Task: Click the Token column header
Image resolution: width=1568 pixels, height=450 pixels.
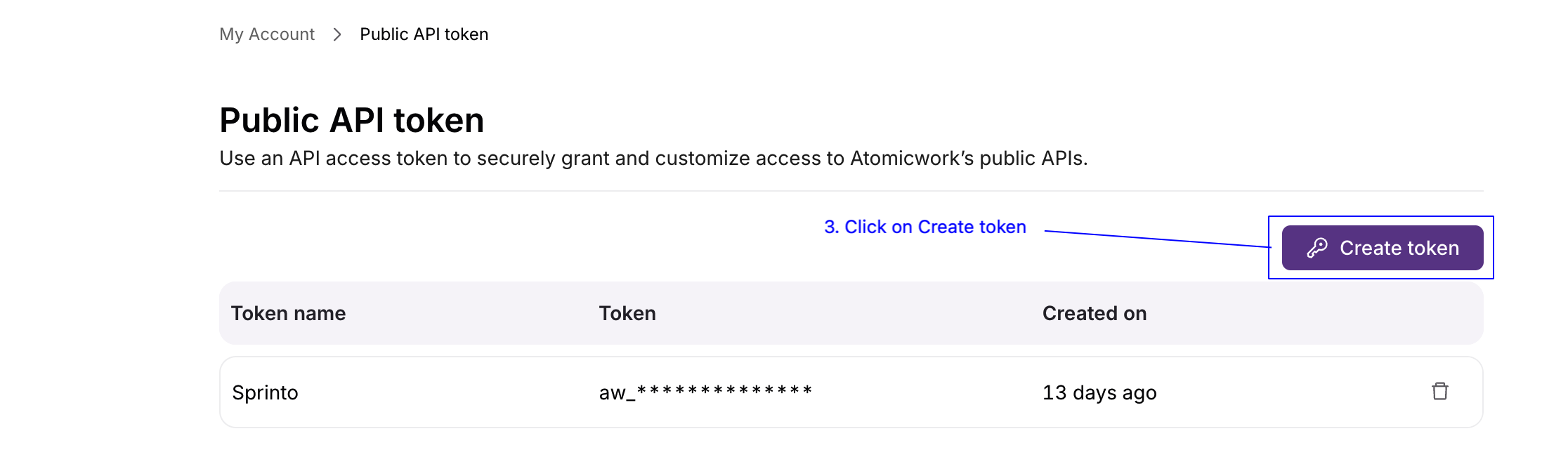Action: (x=627, y=313)
